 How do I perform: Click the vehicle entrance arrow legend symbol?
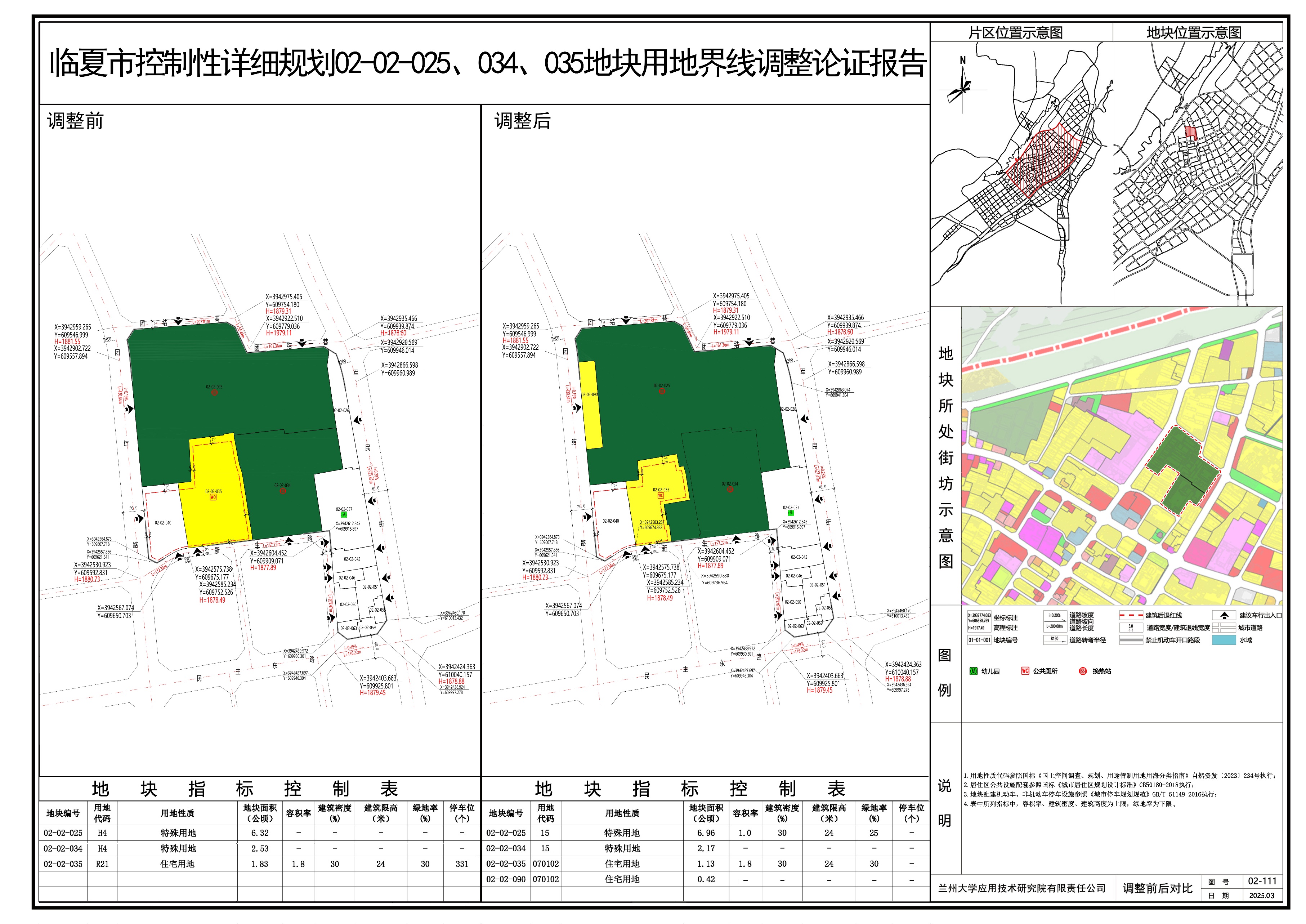[1224, 616]
